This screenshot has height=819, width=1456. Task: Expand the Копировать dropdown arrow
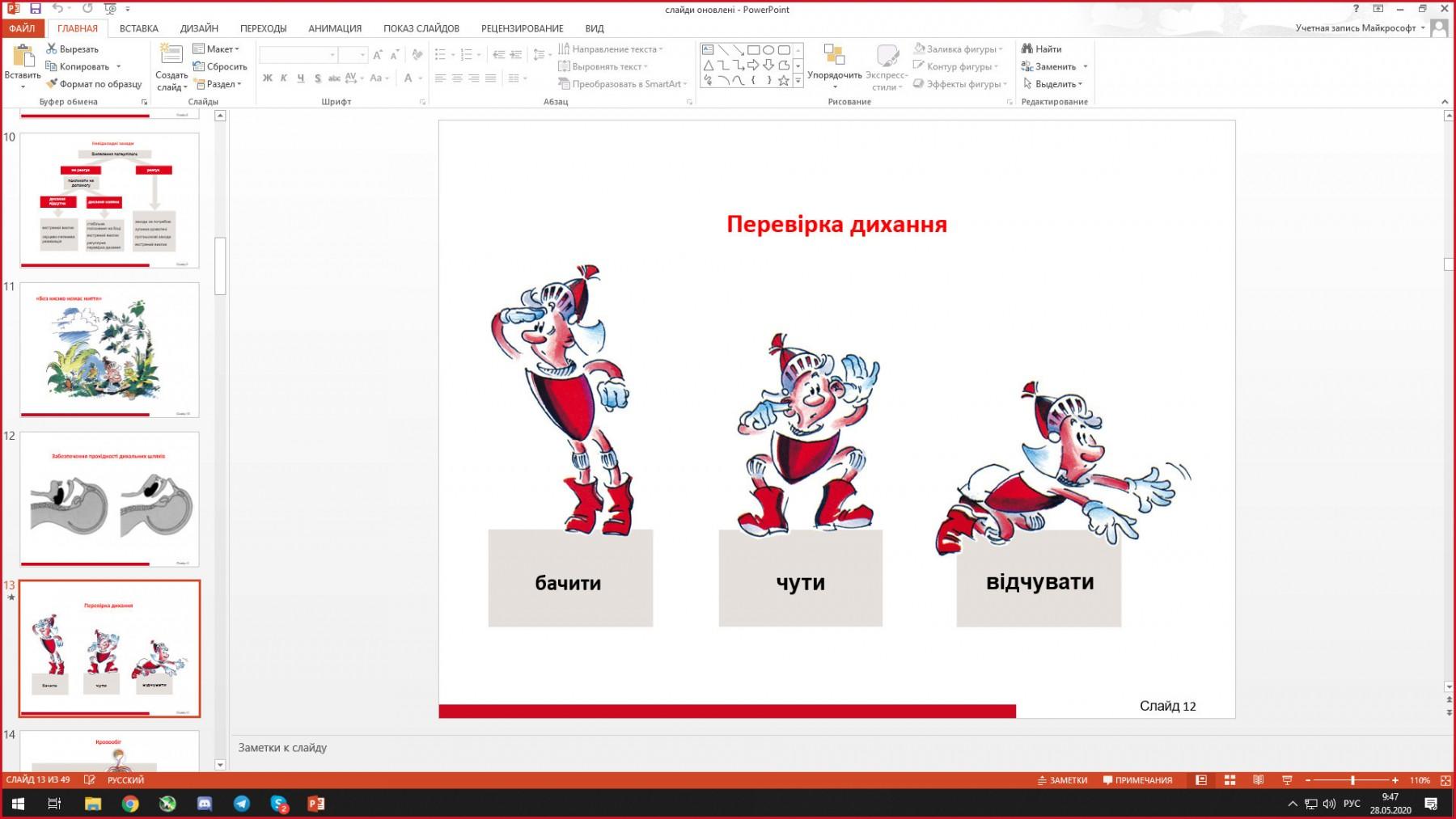[118, 66]
